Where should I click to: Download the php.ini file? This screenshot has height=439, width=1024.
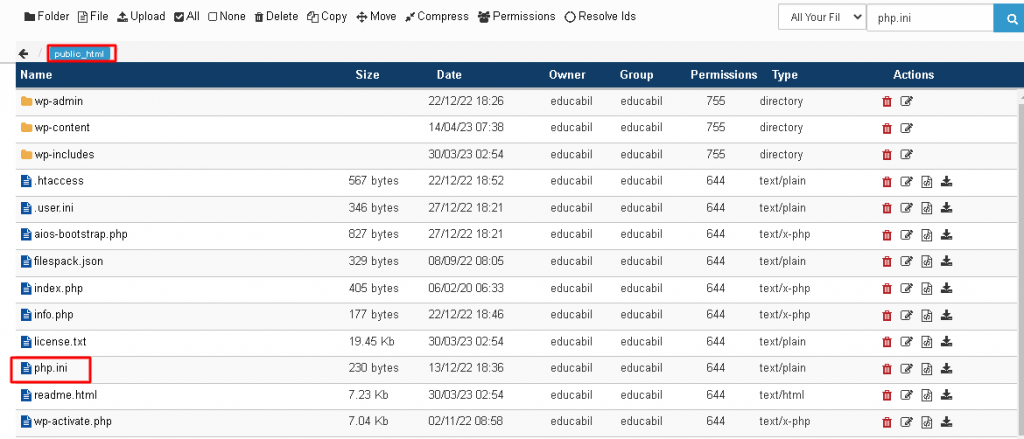click(x=946, y=369)
